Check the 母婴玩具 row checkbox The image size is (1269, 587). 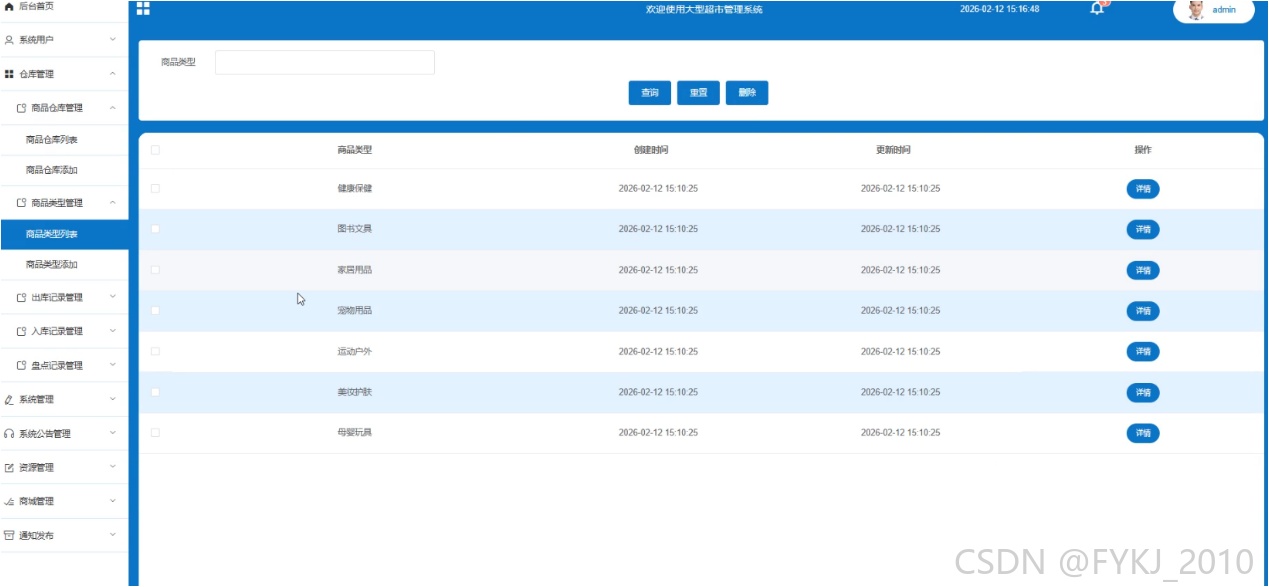coord(155,433)
